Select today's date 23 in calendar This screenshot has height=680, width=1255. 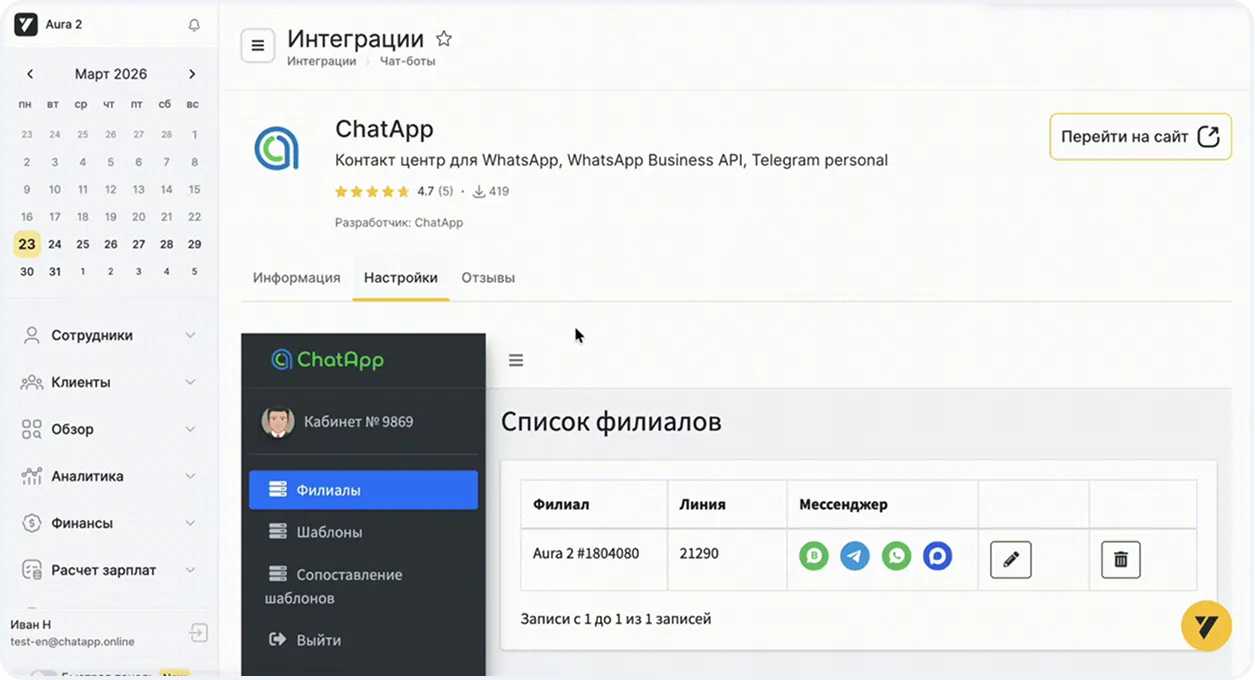(x=27, y=244)
